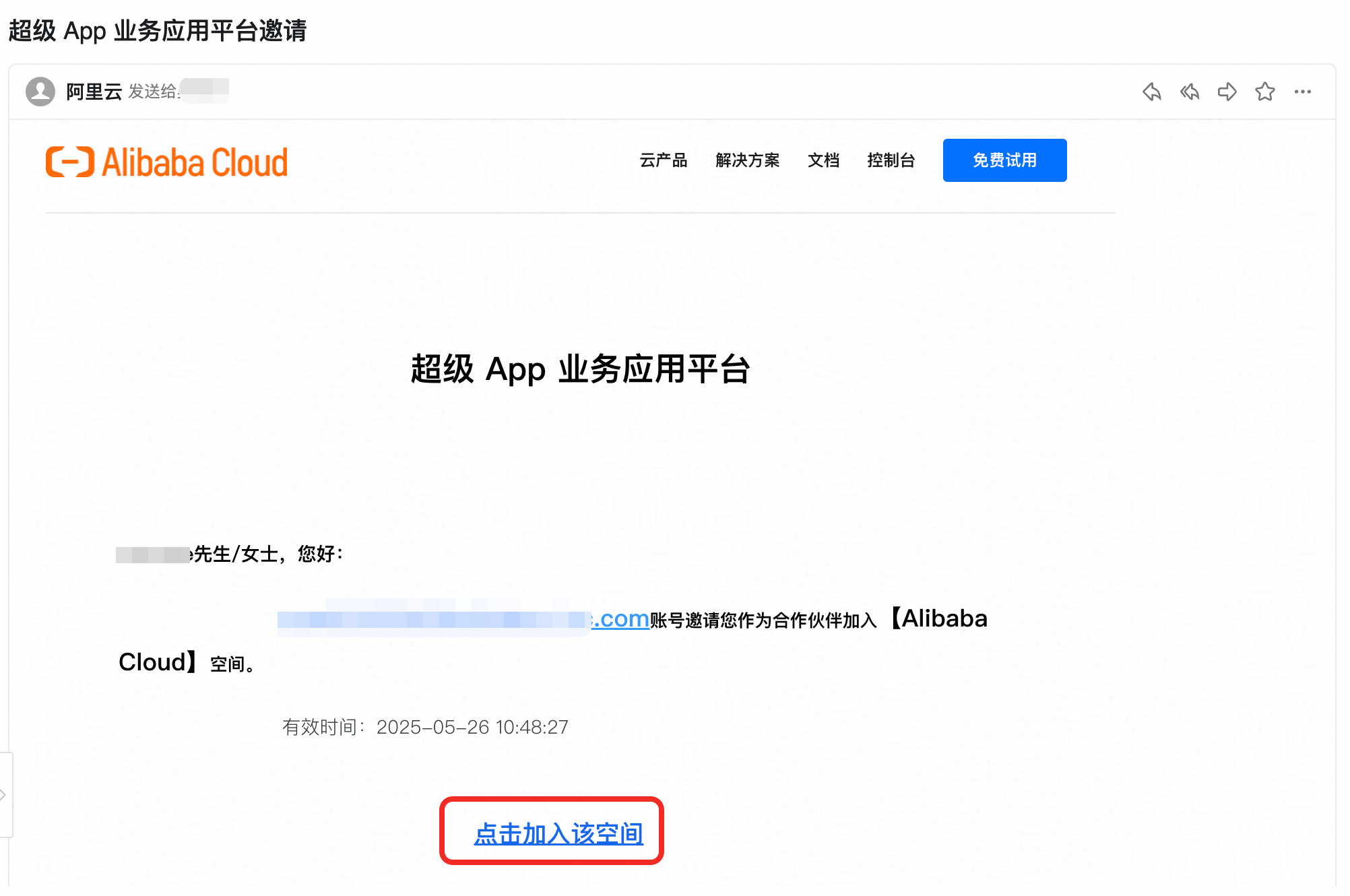Screen dimensions: 1350x896
Task: Click the 点击加入该空间 link
Action: (x=558, y=833)
